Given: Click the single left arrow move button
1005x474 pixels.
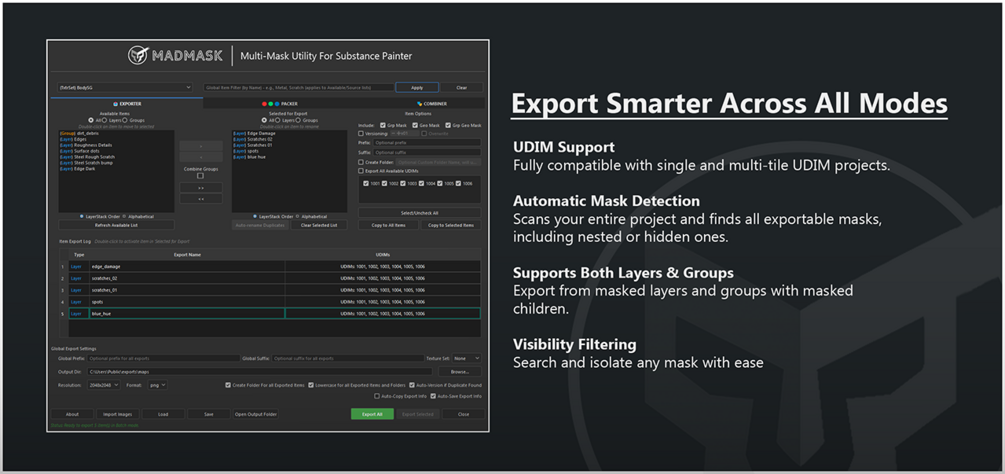Looking at the screenshot, I should [201, 157].
